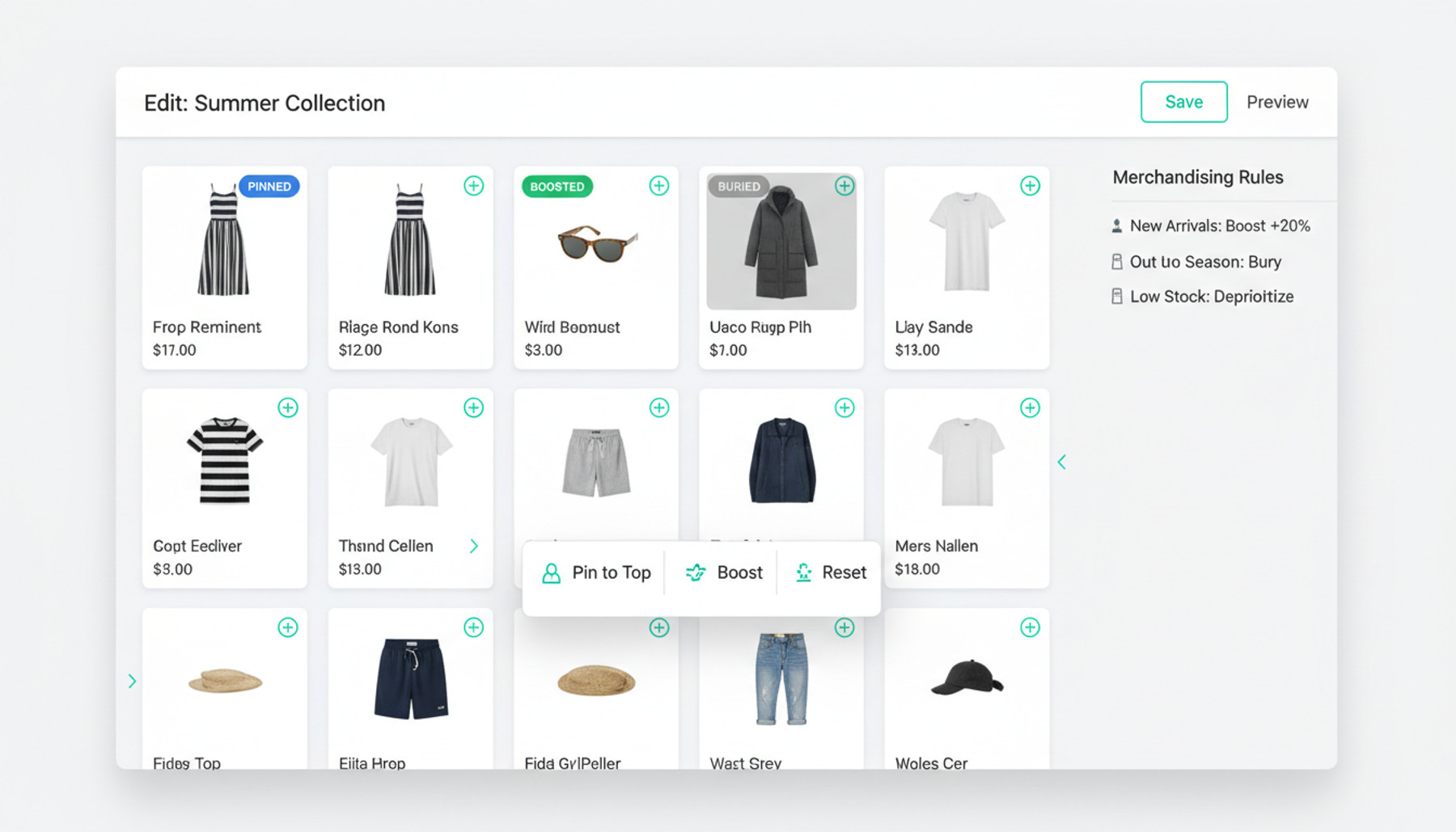The image size is (1456, 832).
Task: Click the Woles Cer black cap image
Action: (x=967, y=678)
